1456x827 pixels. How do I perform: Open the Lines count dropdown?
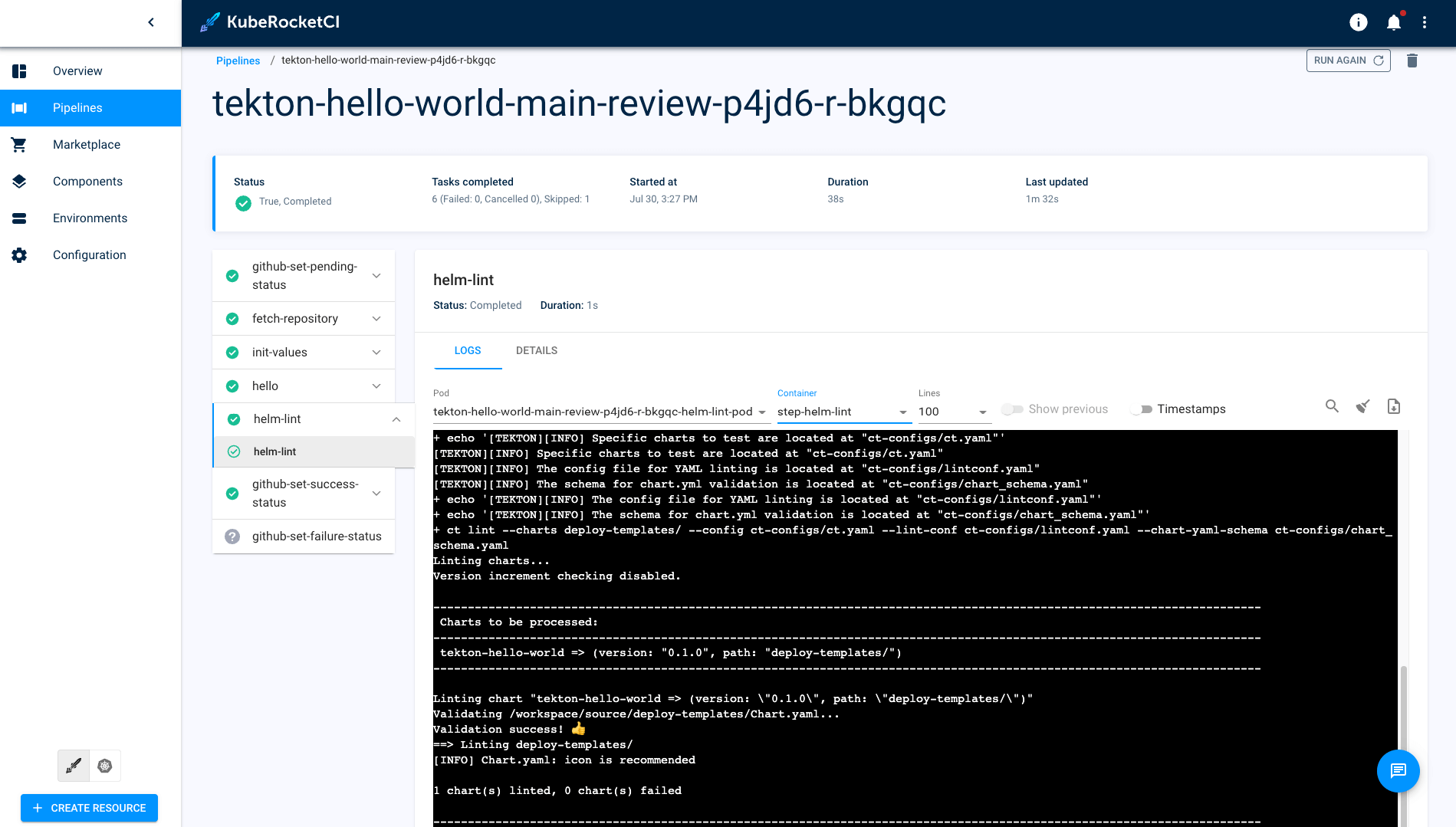click(953, 412)
